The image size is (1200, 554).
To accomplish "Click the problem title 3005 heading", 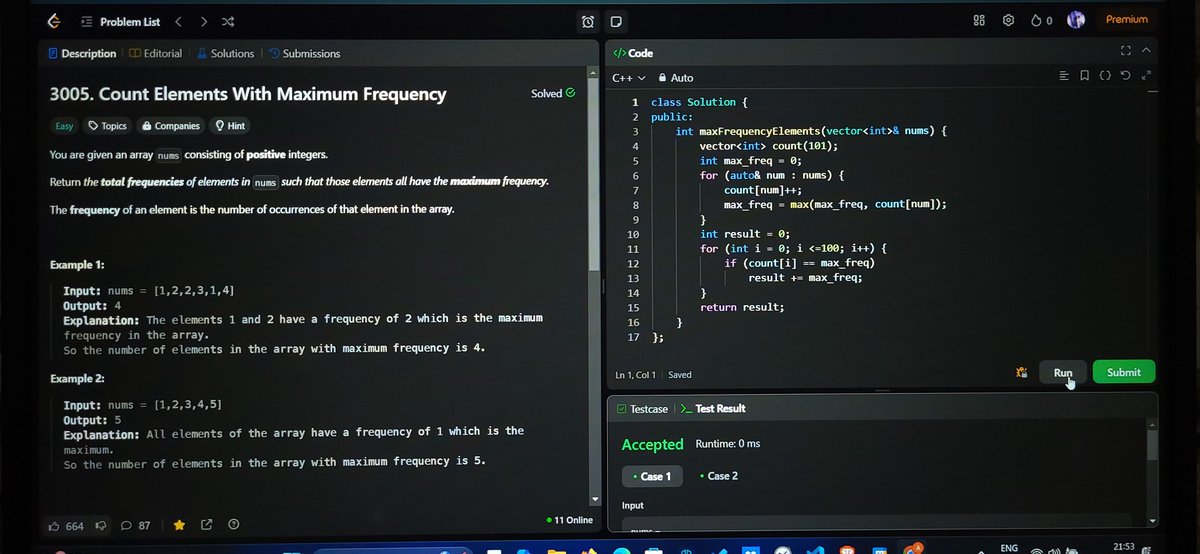I will [248, 94].
